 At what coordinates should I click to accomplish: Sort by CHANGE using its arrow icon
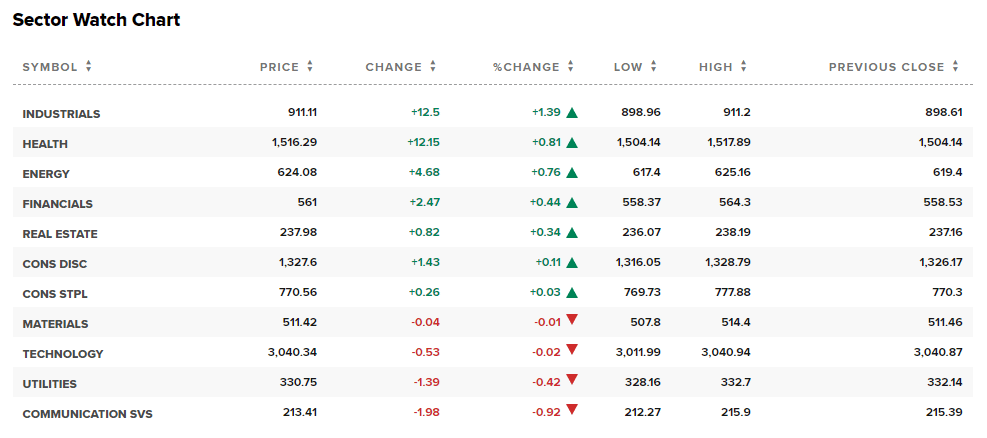click(433, 67)
